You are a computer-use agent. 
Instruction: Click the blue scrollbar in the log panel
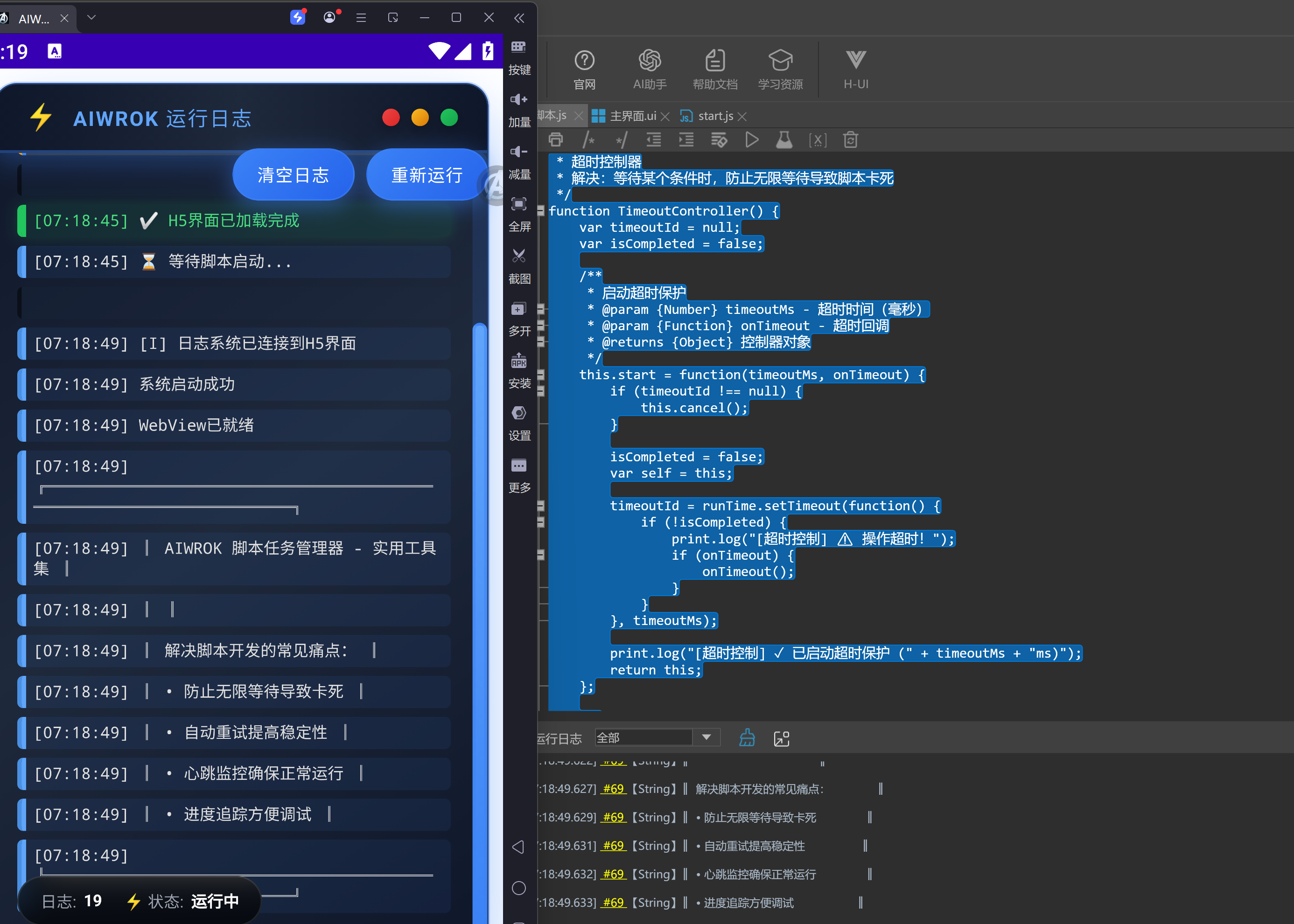480,623
